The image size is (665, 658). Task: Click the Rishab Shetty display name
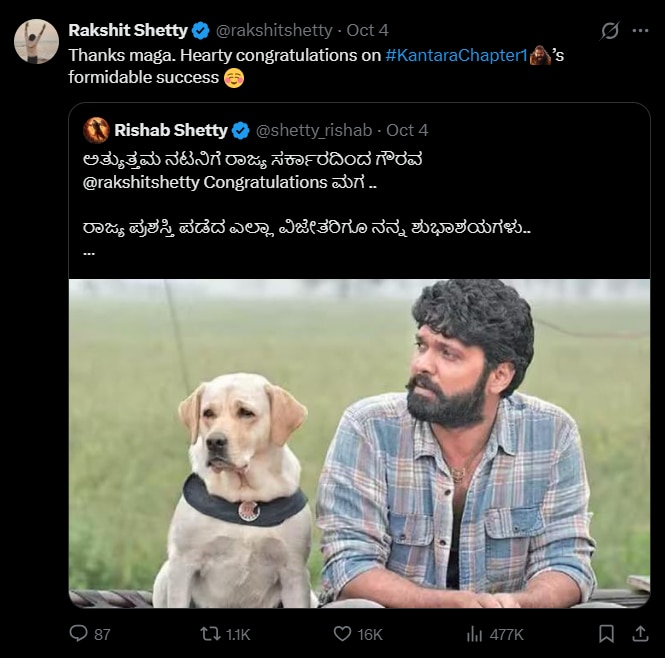[170, 130]
